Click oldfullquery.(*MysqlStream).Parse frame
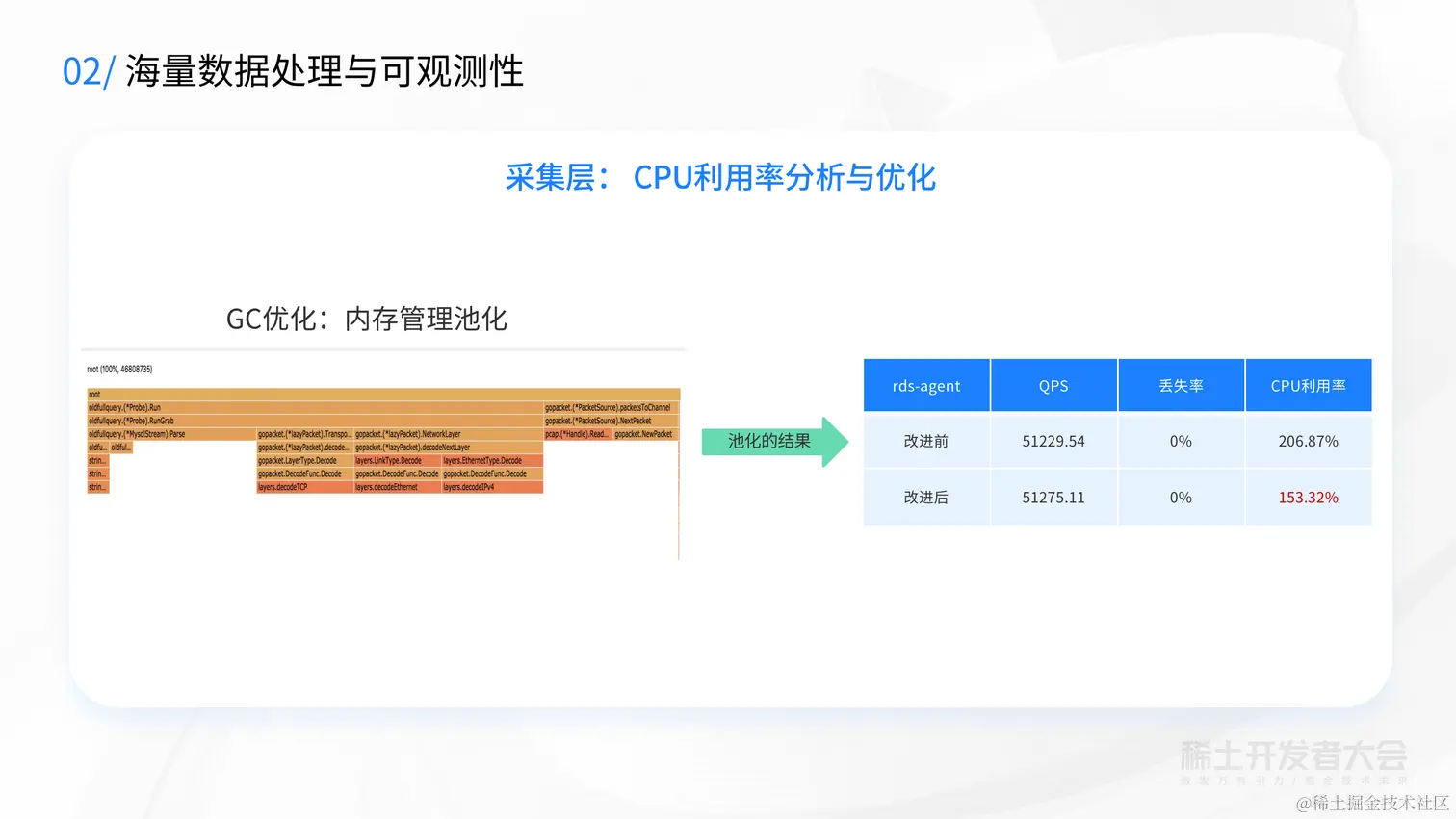 pyautogui.click(x=171, y=434)
